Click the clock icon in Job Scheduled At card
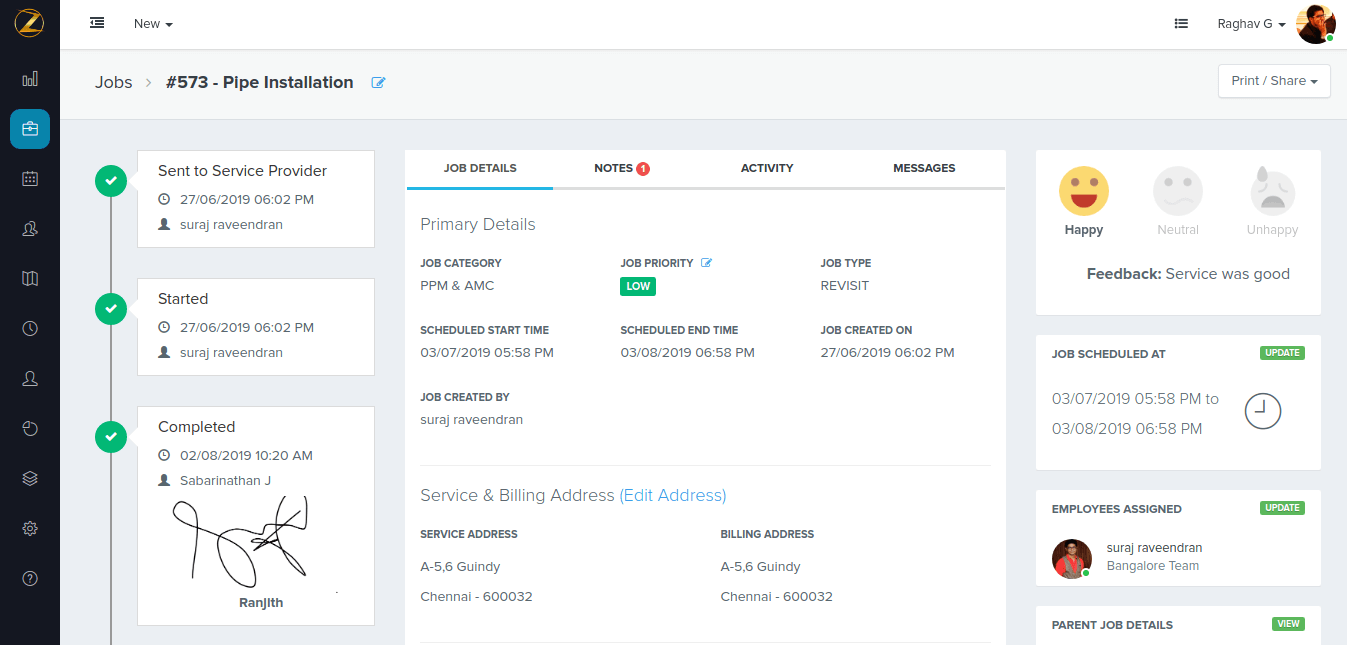This screenshot has width=1347, height=645. [1262, 411]
